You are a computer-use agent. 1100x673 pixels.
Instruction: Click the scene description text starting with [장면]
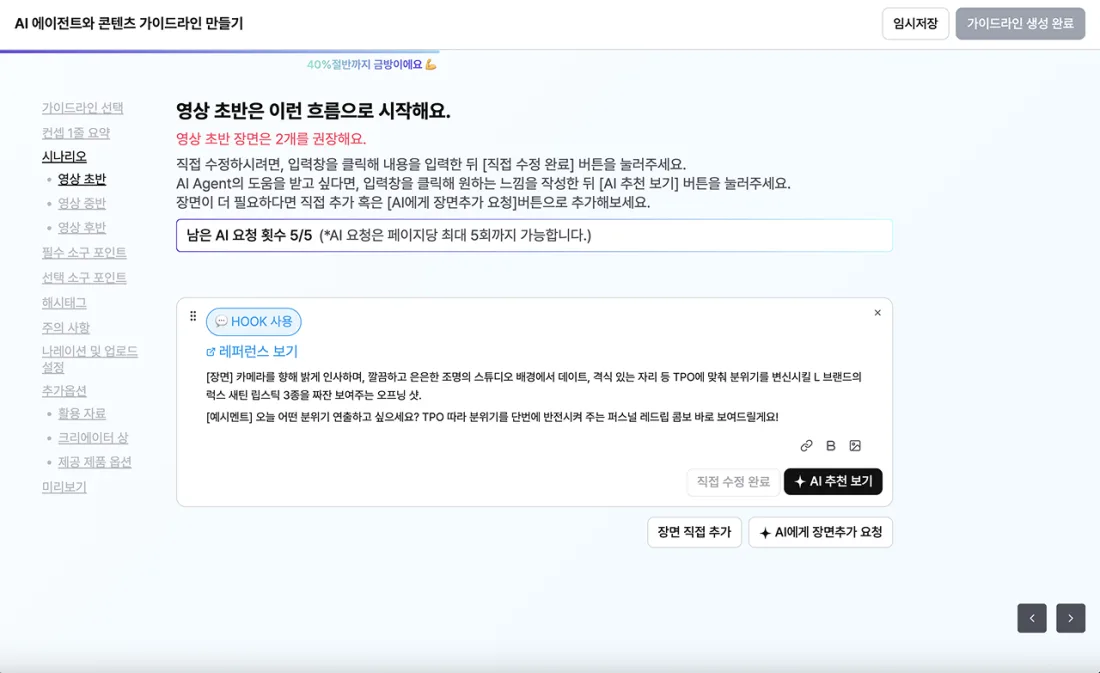click(534, 386)
